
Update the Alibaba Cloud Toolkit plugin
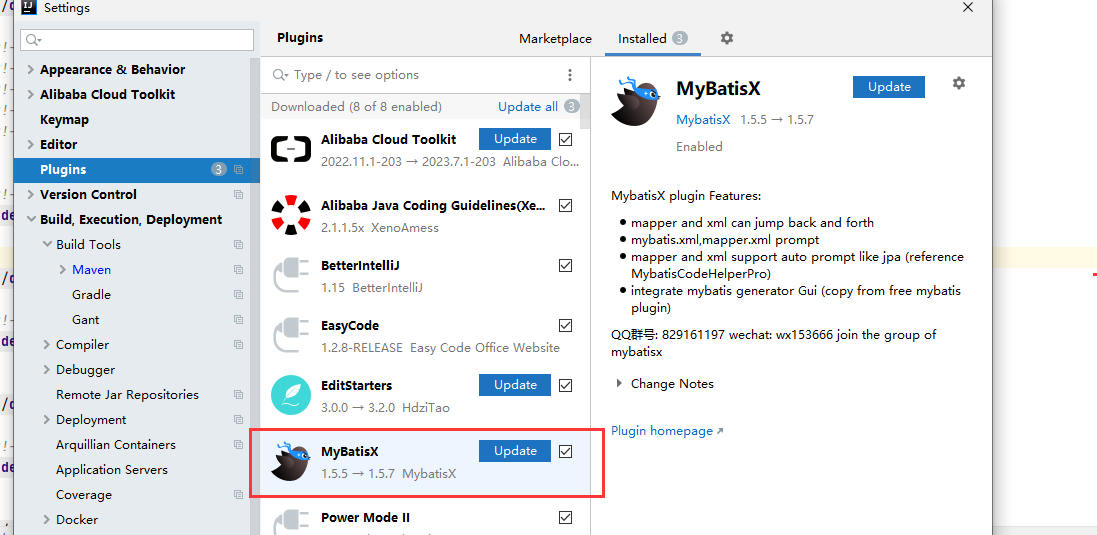pyautogui.click(x=515, y=139)
